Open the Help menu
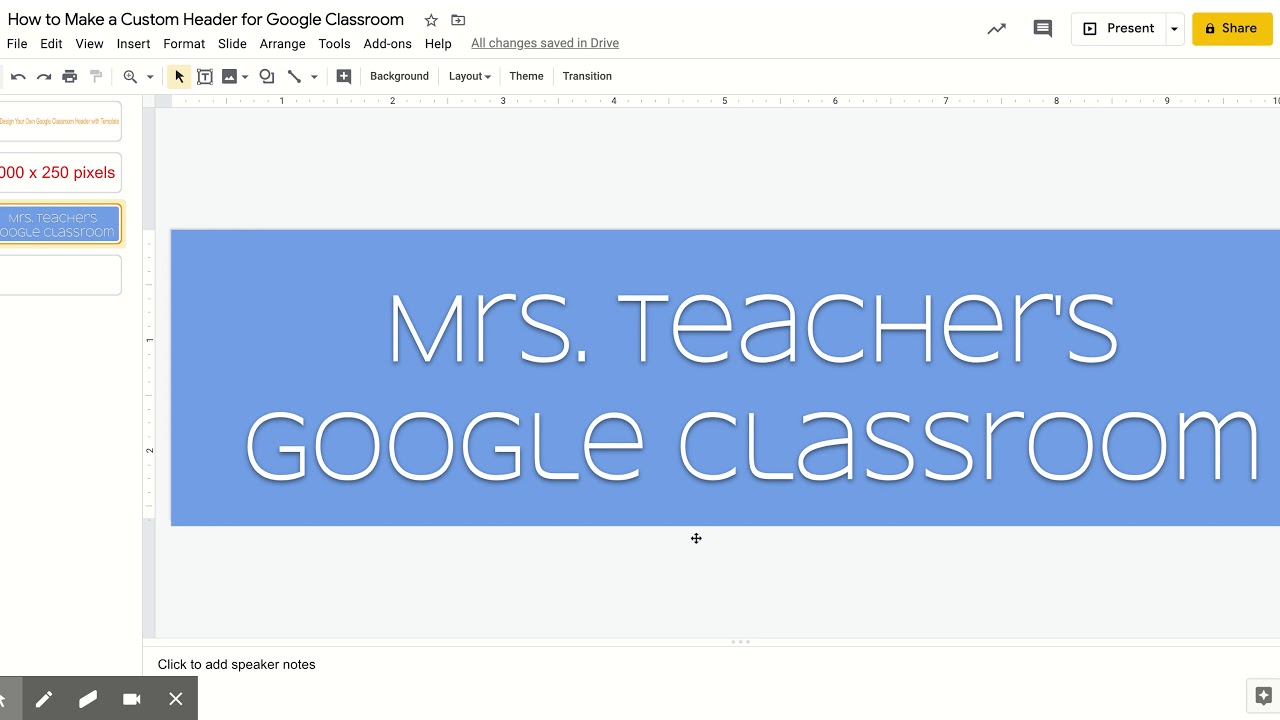 [x=438, y=44]
